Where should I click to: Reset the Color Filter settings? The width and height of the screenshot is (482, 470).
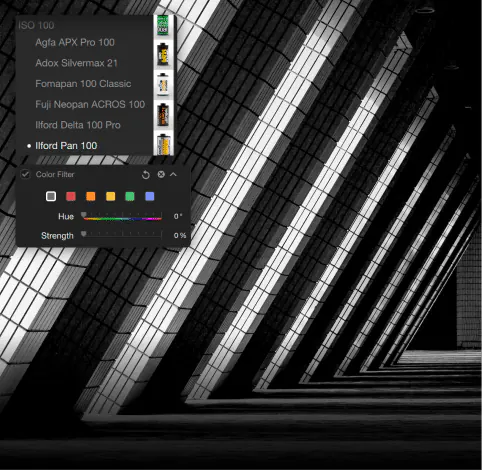pyautogui.click(x=146, y=175)
